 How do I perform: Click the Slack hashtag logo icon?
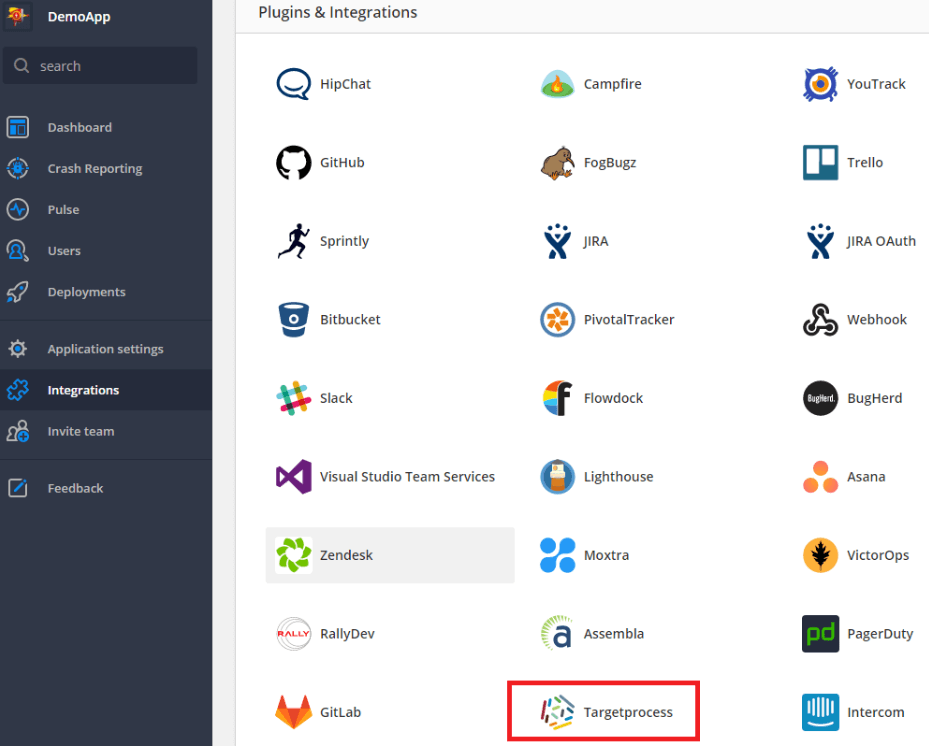click(293, 398)
